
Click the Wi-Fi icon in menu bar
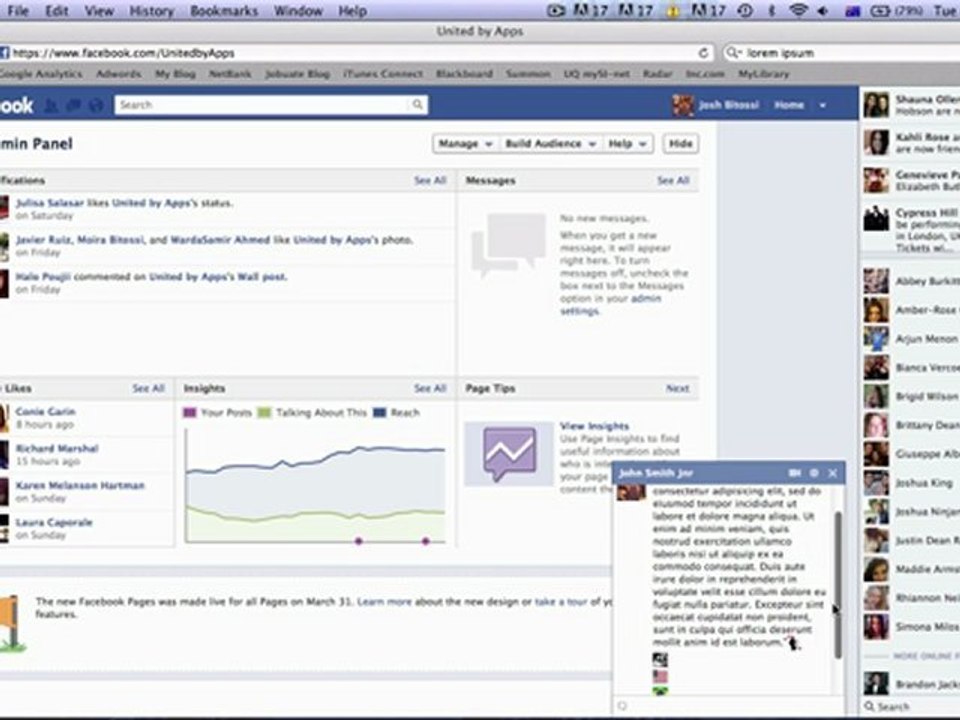click(798, 10)
